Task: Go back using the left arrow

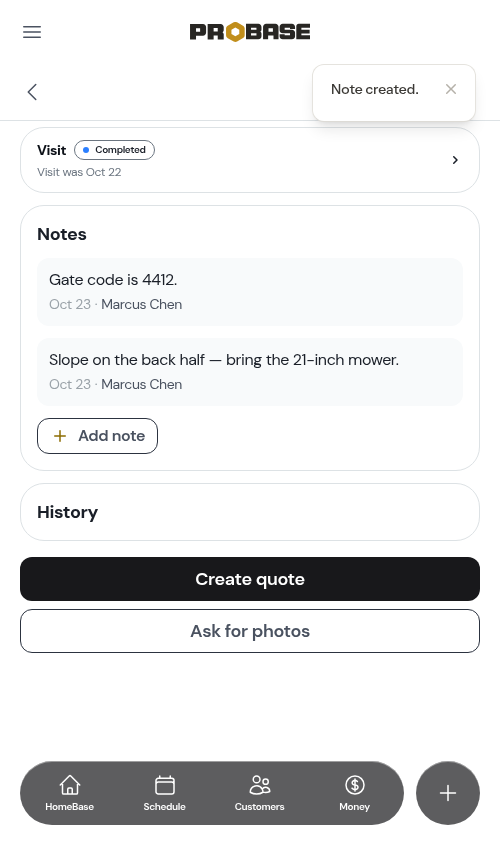Action: tap(32, 92)
